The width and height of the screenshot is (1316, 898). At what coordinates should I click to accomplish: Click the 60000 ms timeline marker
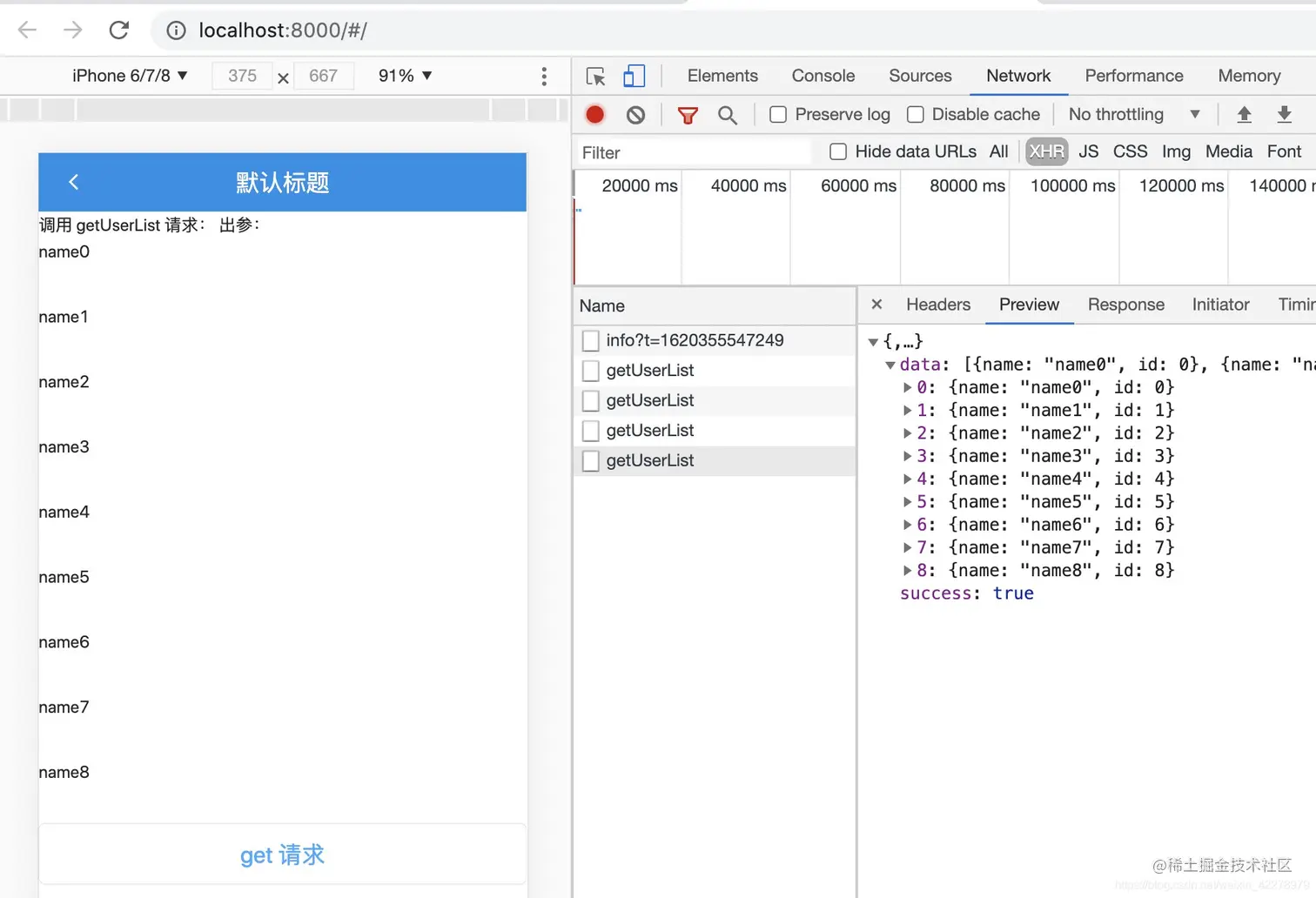[858, 185]
